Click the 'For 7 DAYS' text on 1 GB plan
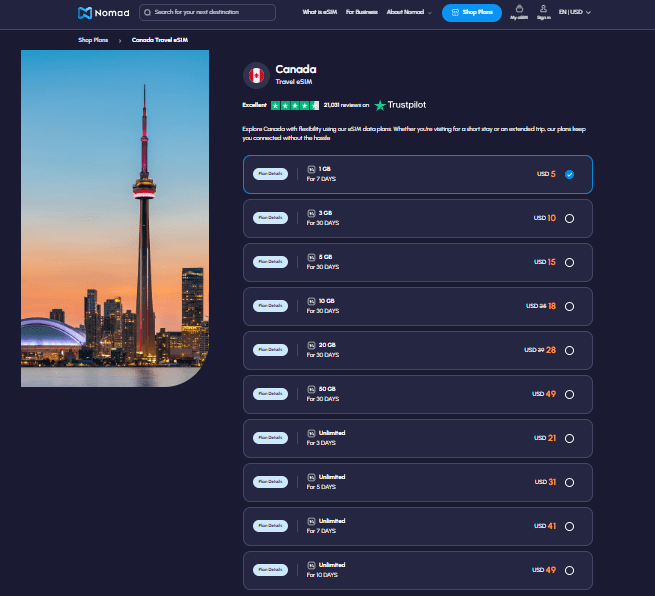655x596 pixels. (x=321, y=179)
